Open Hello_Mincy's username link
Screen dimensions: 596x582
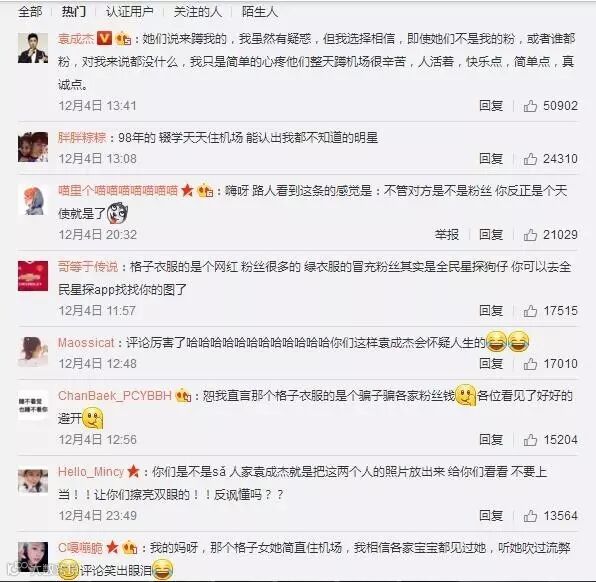tap(91, 472)
